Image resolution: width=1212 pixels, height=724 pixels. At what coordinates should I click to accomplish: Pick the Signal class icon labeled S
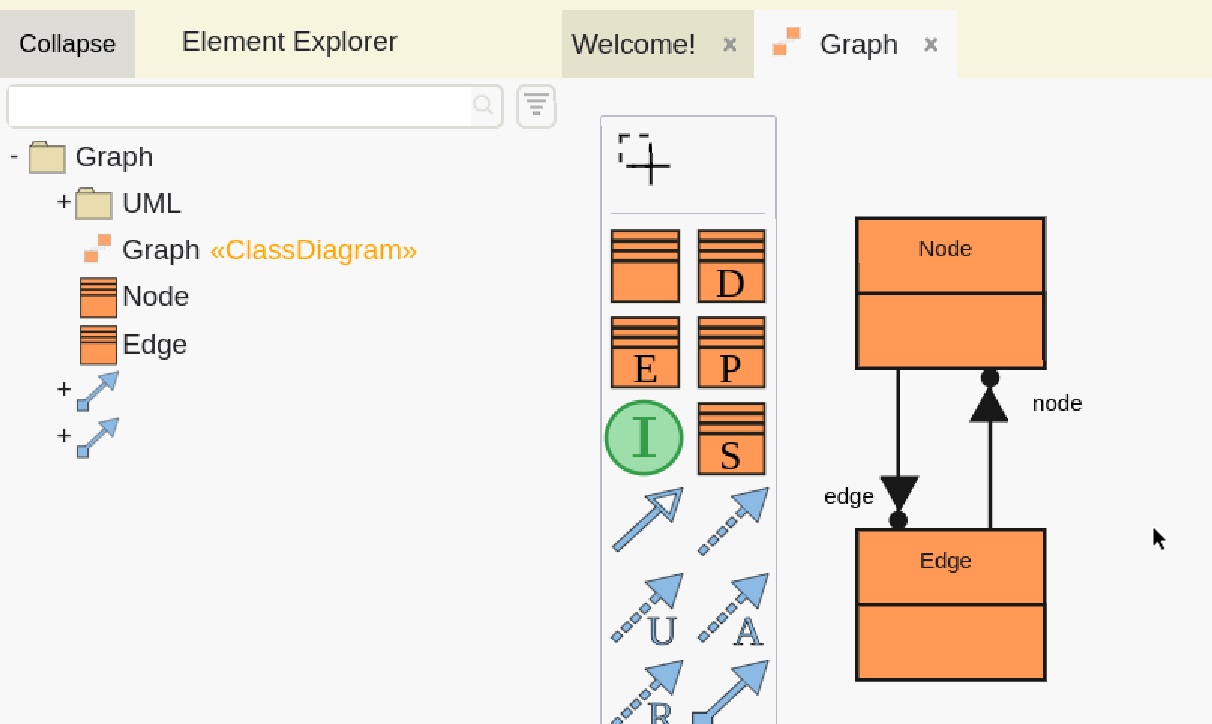[x=731, y=439]
